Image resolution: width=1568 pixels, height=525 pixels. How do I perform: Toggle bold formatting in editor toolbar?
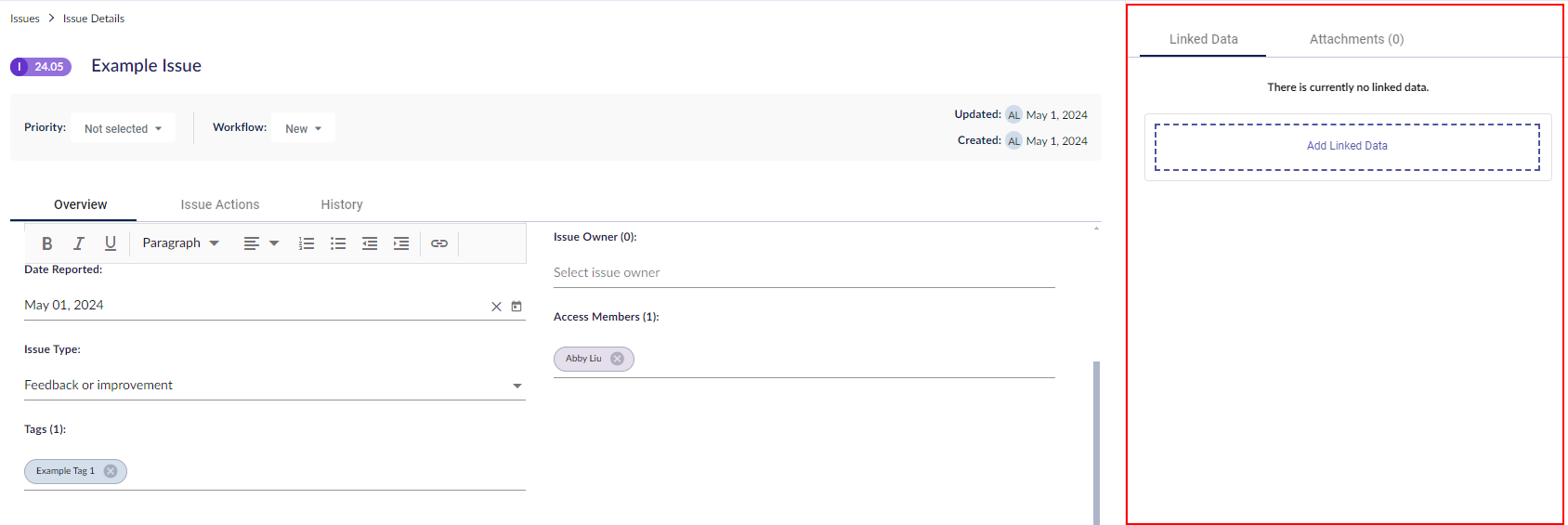pos(47,243)
